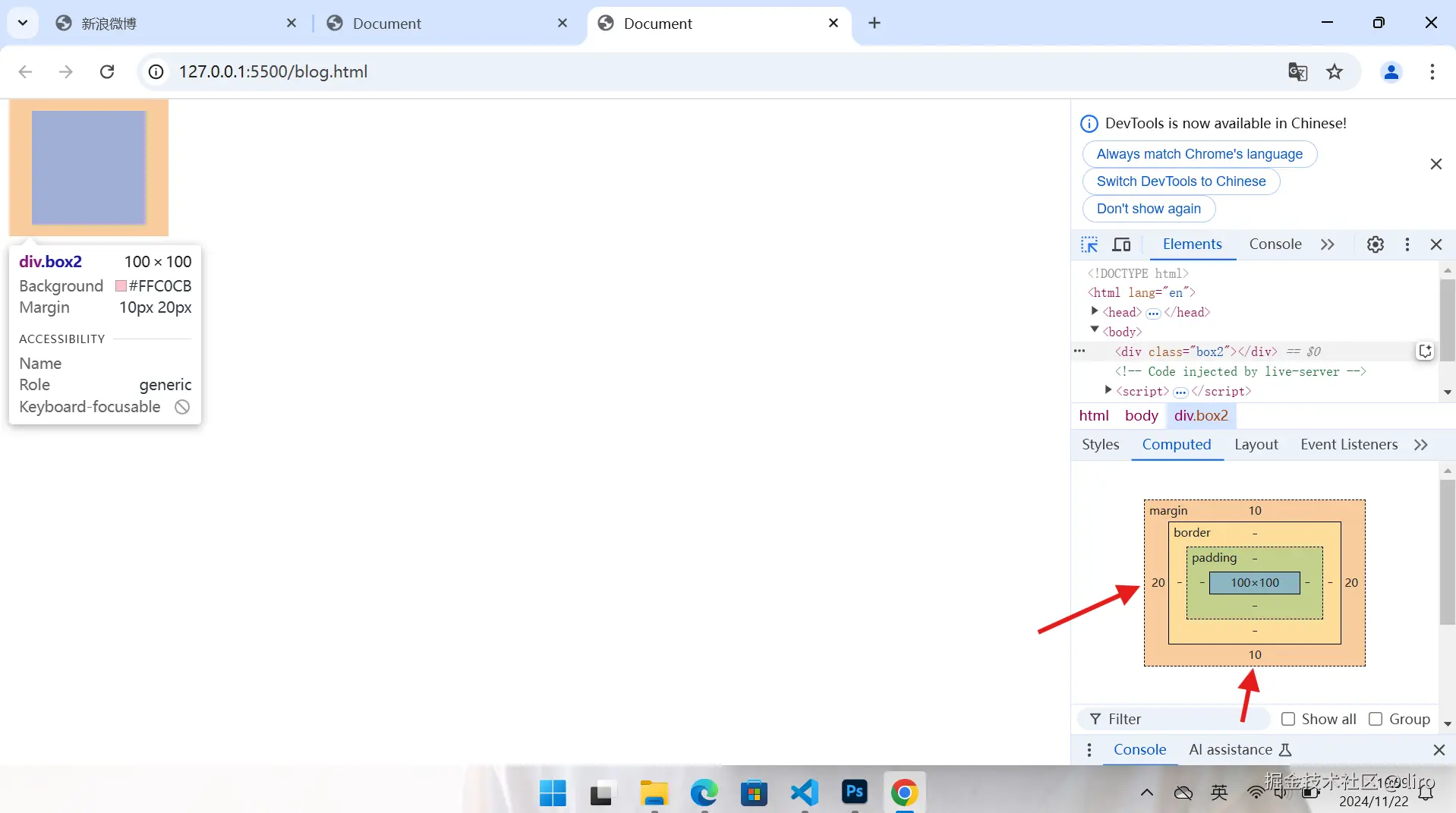1456x813 pixels.
Task: Open Microsoft Store from the taskbar
Action: click(x=754, y=793)
